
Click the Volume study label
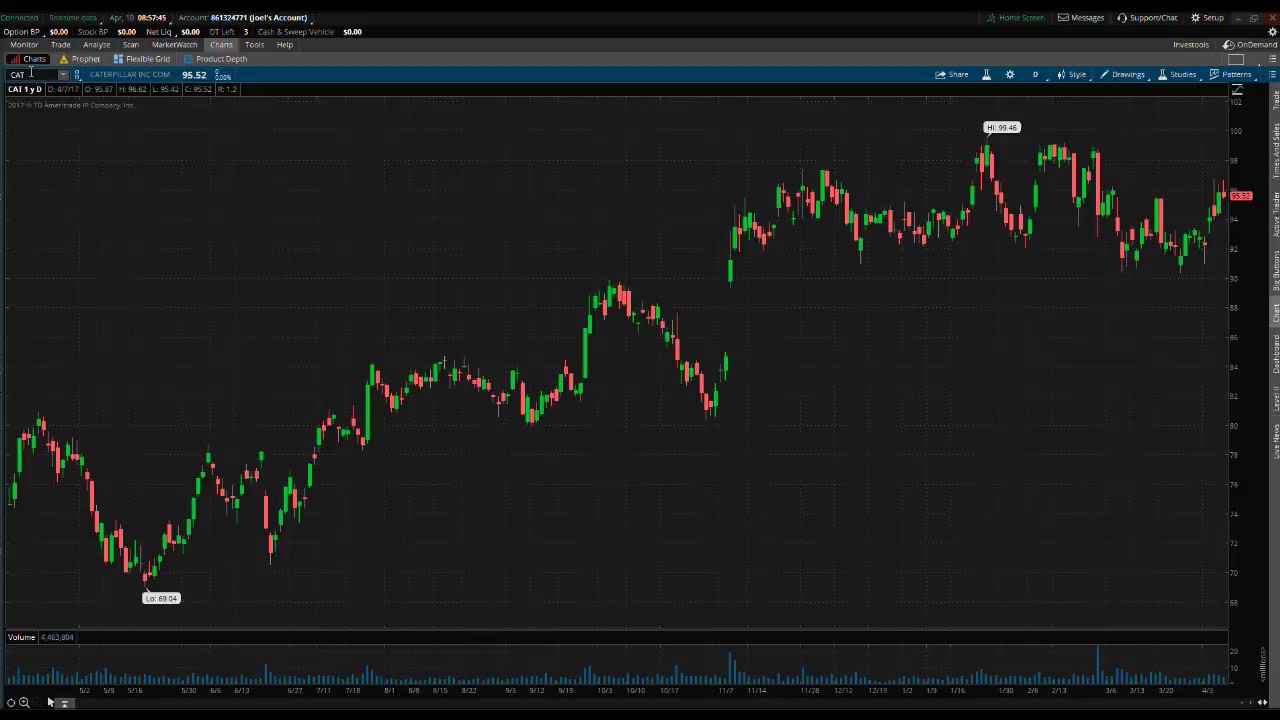coord(21,637)
